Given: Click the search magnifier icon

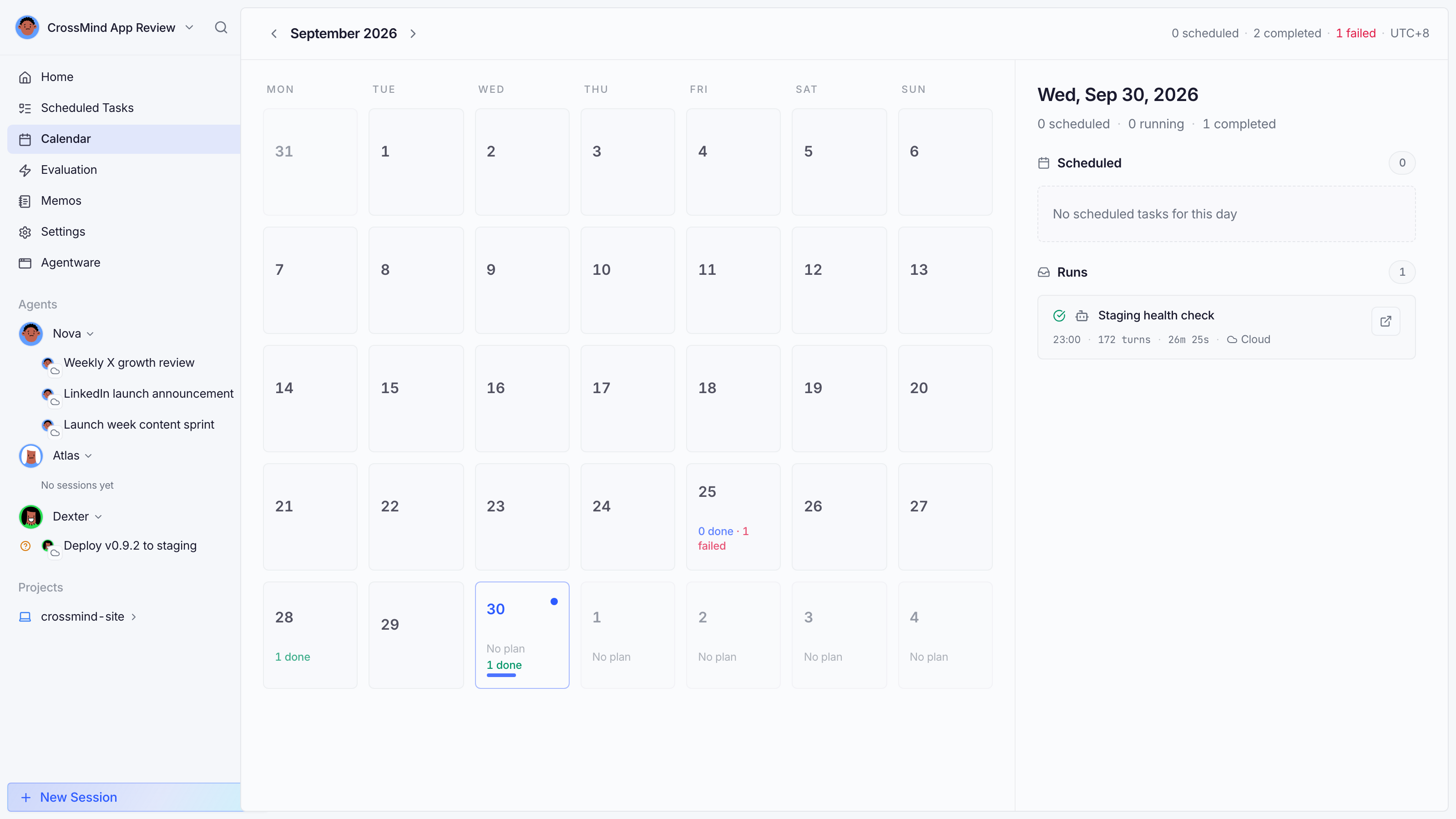Looking at the screenshot, I should [x=221, y=28].
